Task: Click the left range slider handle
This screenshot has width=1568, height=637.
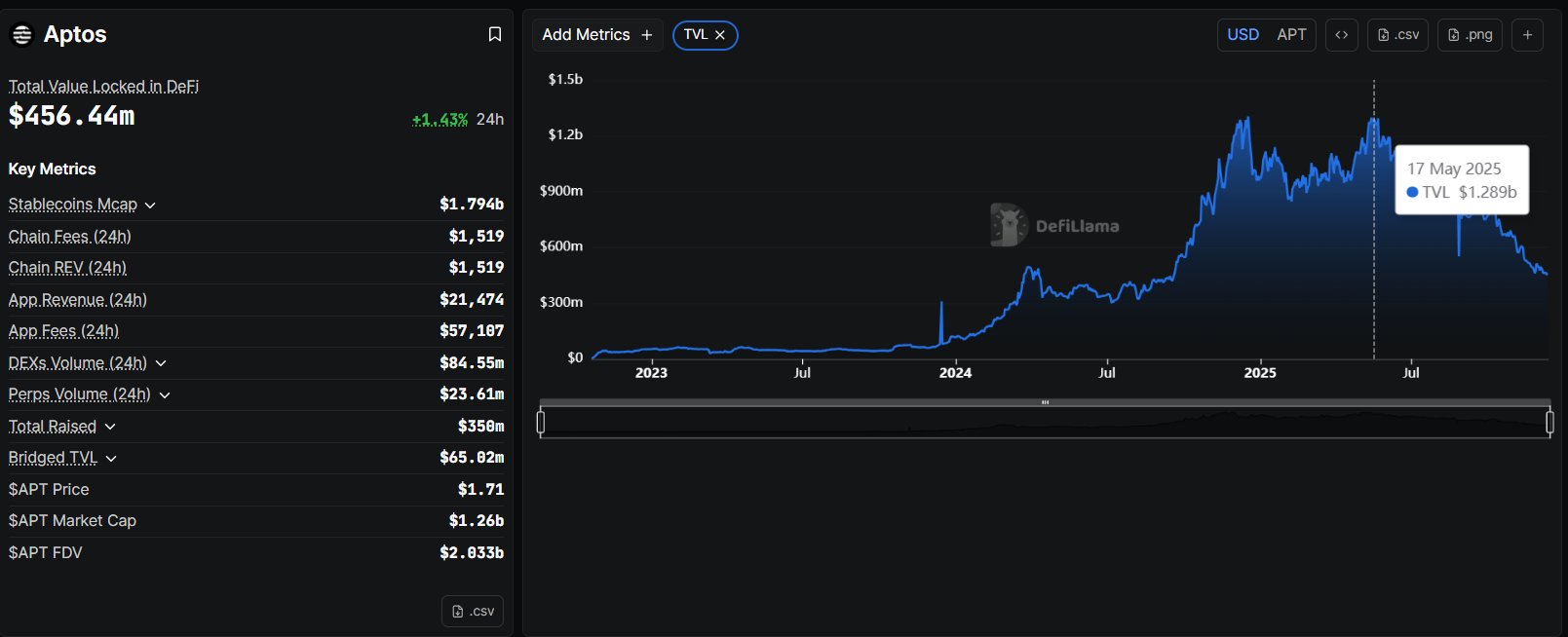Action: pos(541,422)
